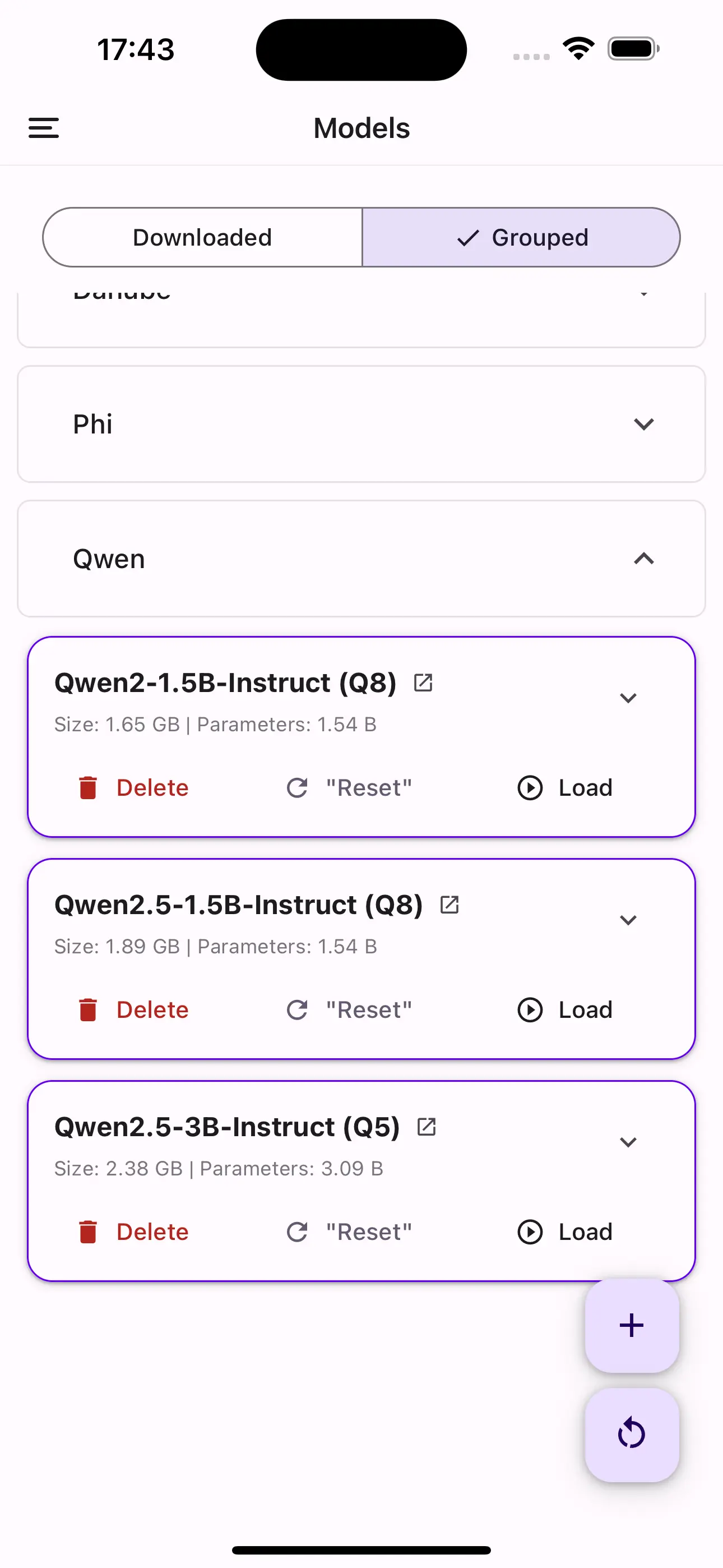Image resolution: width=723 pixels, height=1568 pixels.
Task: Switch to the Downloaded filter
Action: 202,237
